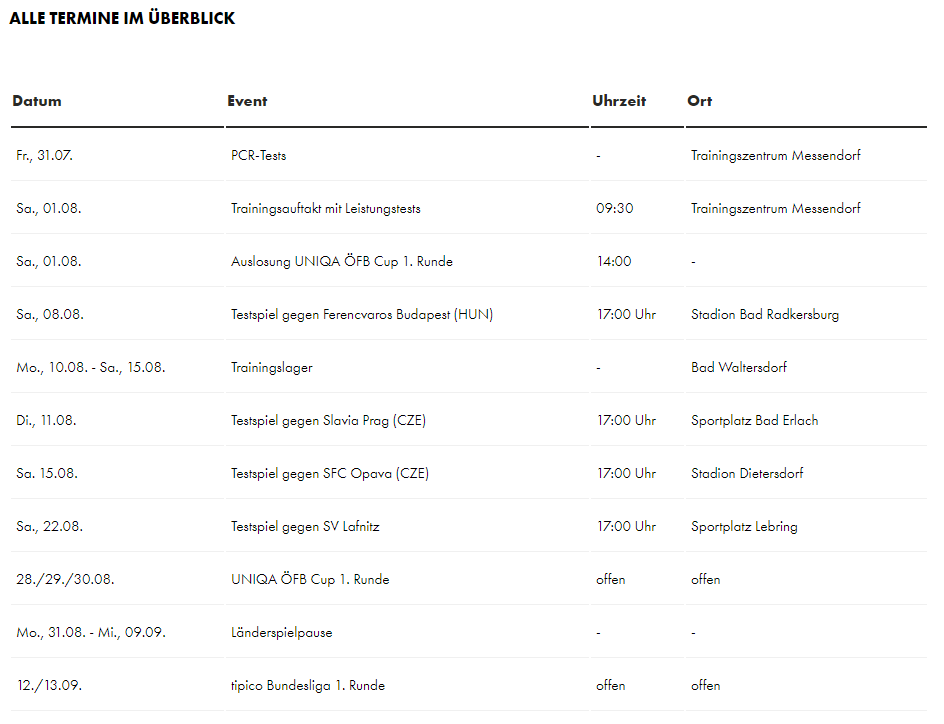The image size is (944, 724).
Task: Click the Uhrzeit column header
Action: [x=619, y=101]
